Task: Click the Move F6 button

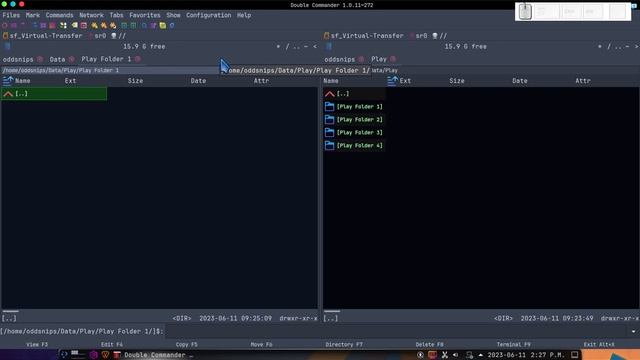Action: click(261, 344)
